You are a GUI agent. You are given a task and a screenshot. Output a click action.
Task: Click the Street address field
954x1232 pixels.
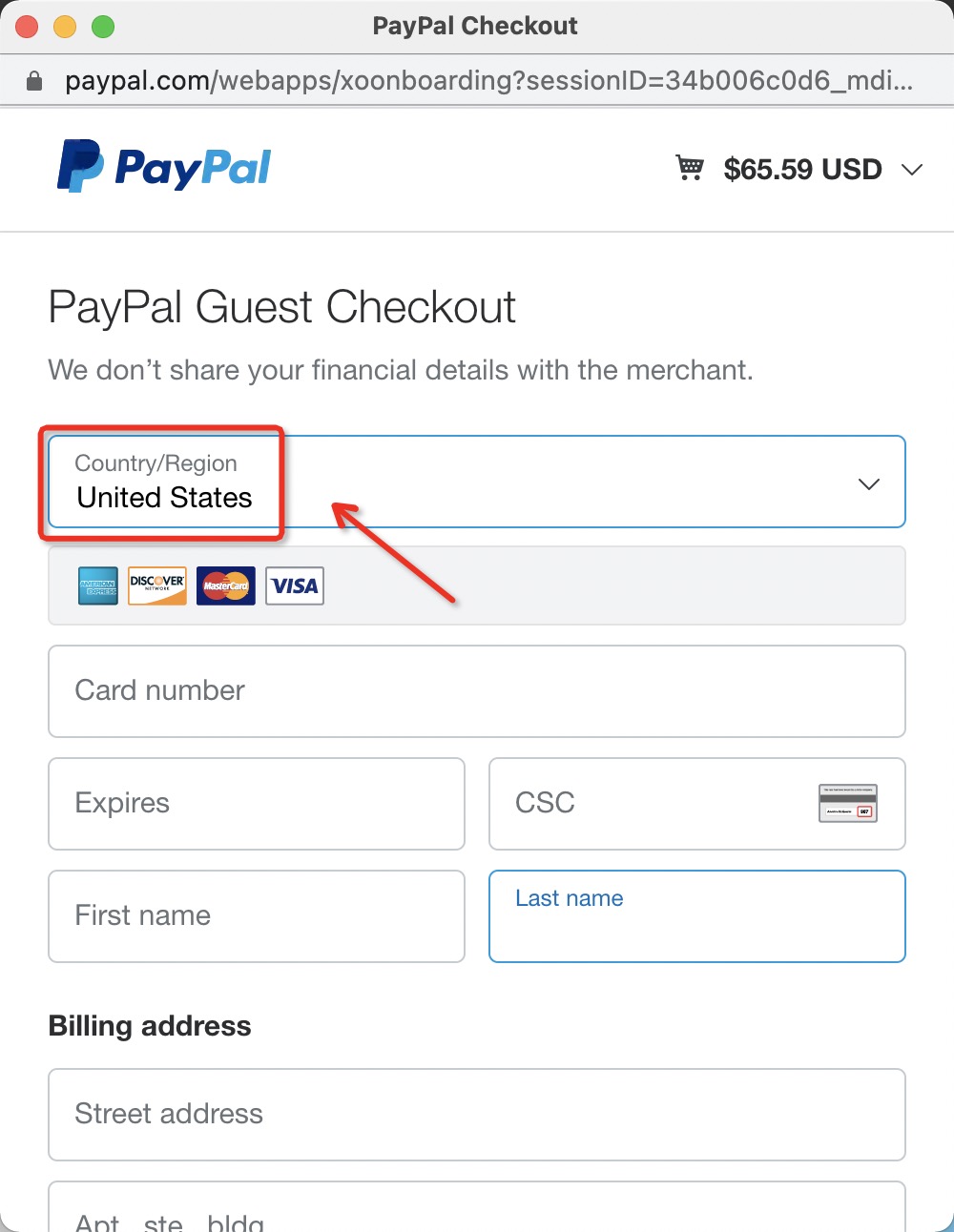(477, 1115)
